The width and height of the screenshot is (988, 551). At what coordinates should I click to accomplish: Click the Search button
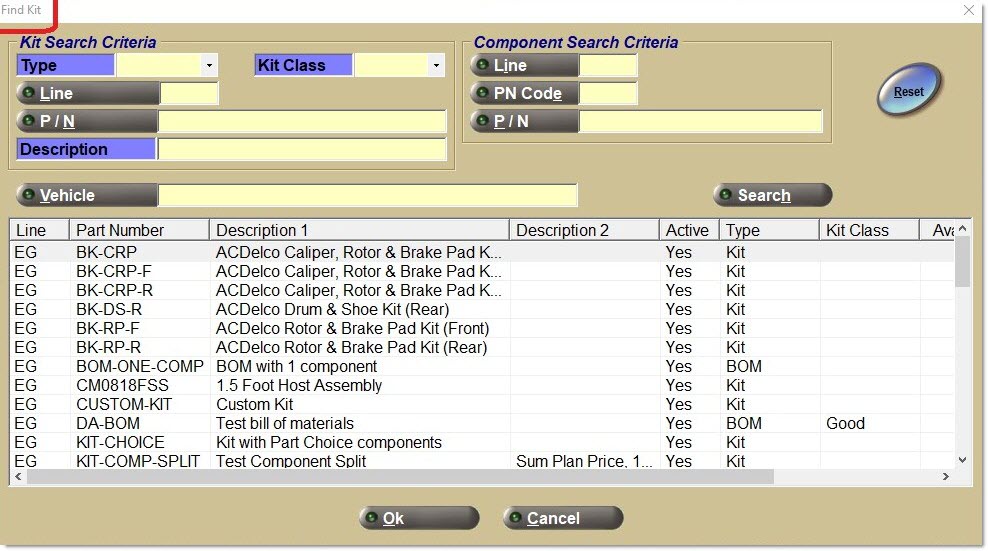[x=772, y=195]
